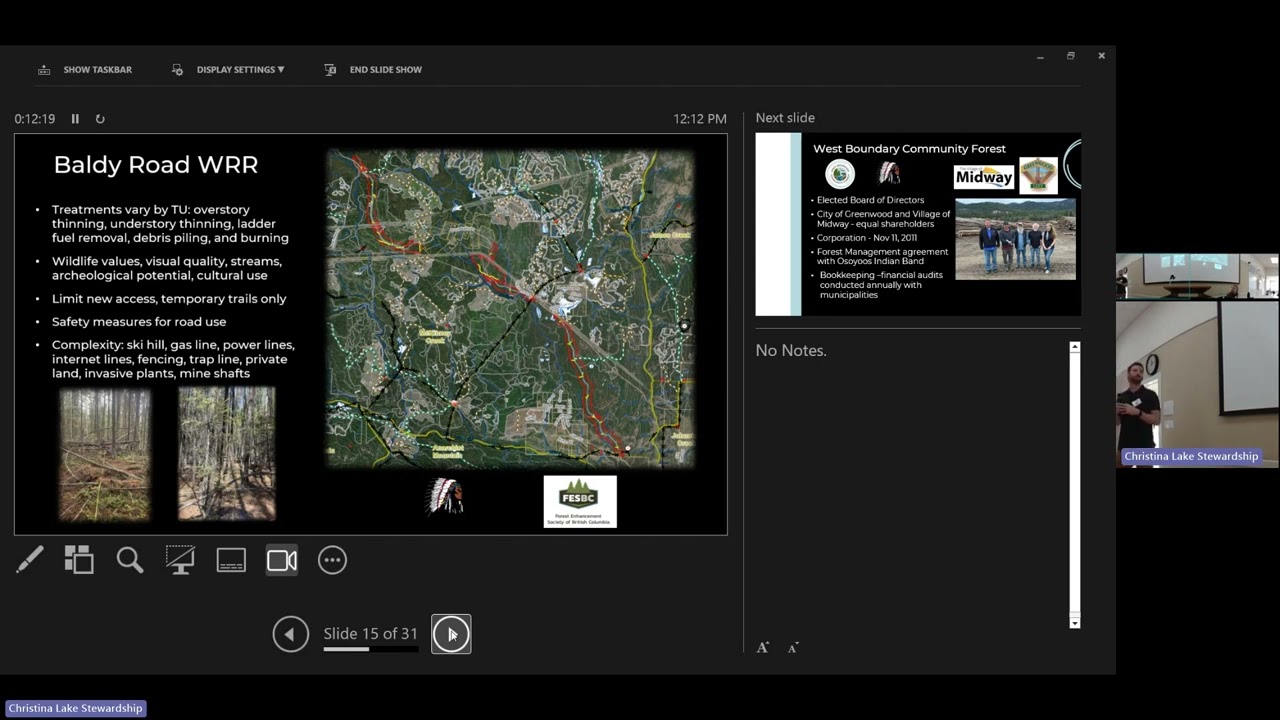Open the Display Settings dropdown

pyautogui.click(x=240, y=70)
